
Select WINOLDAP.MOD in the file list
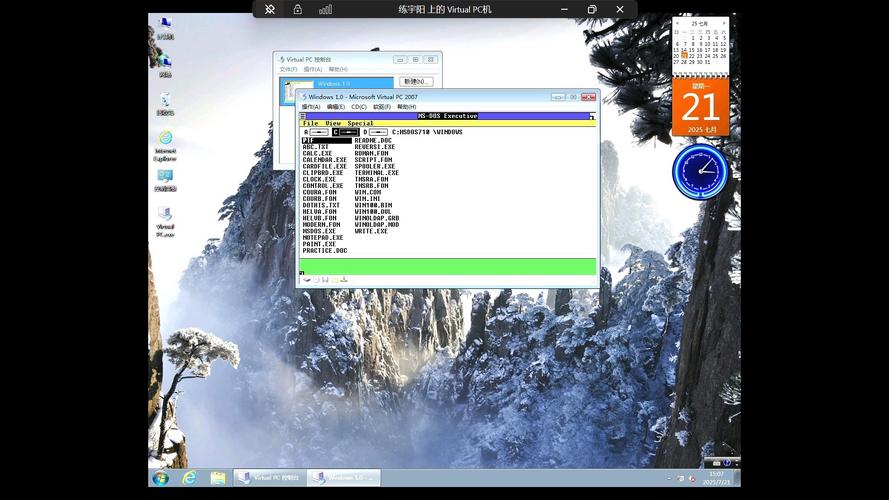click(x=376, y=225)
